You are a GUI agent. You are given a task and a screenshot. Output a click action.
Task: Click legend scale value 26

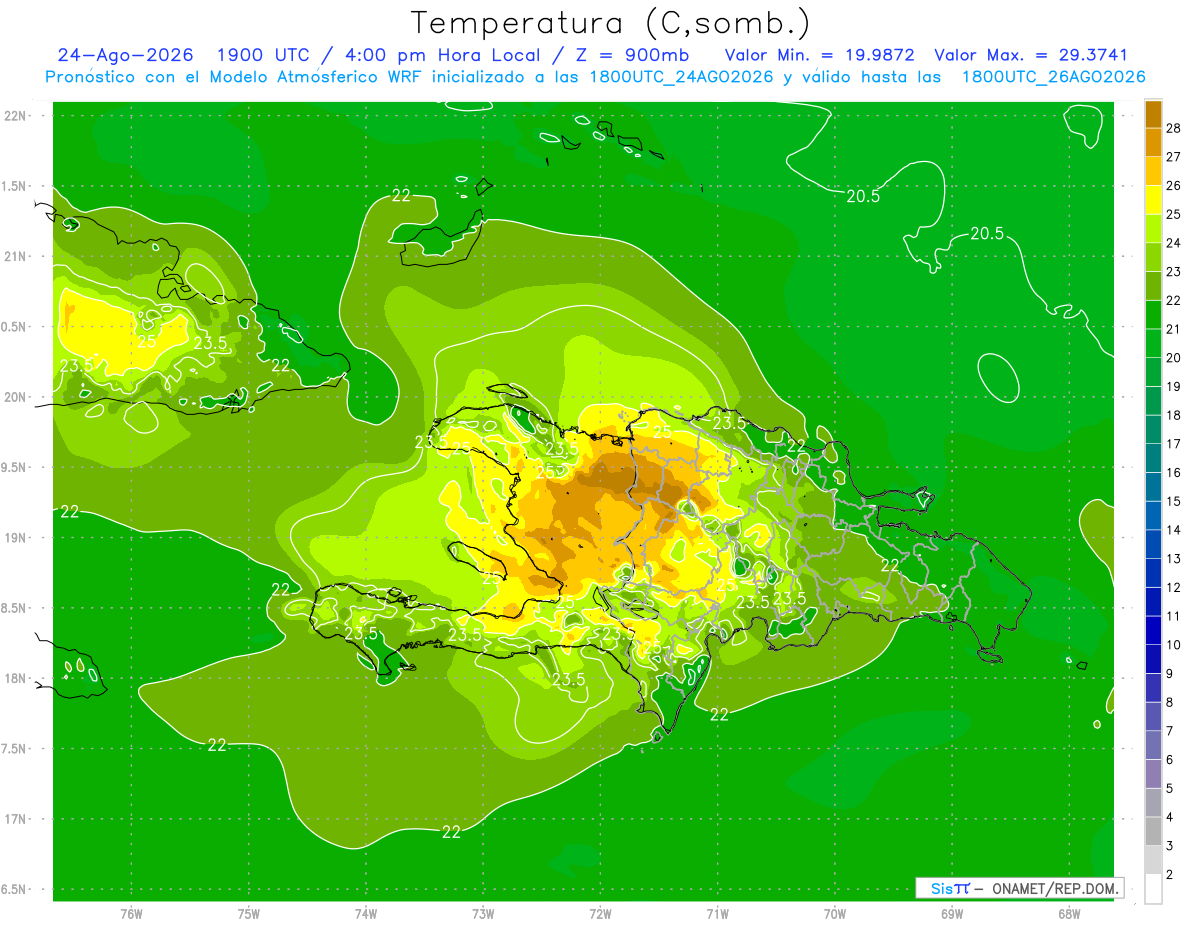1175,186
